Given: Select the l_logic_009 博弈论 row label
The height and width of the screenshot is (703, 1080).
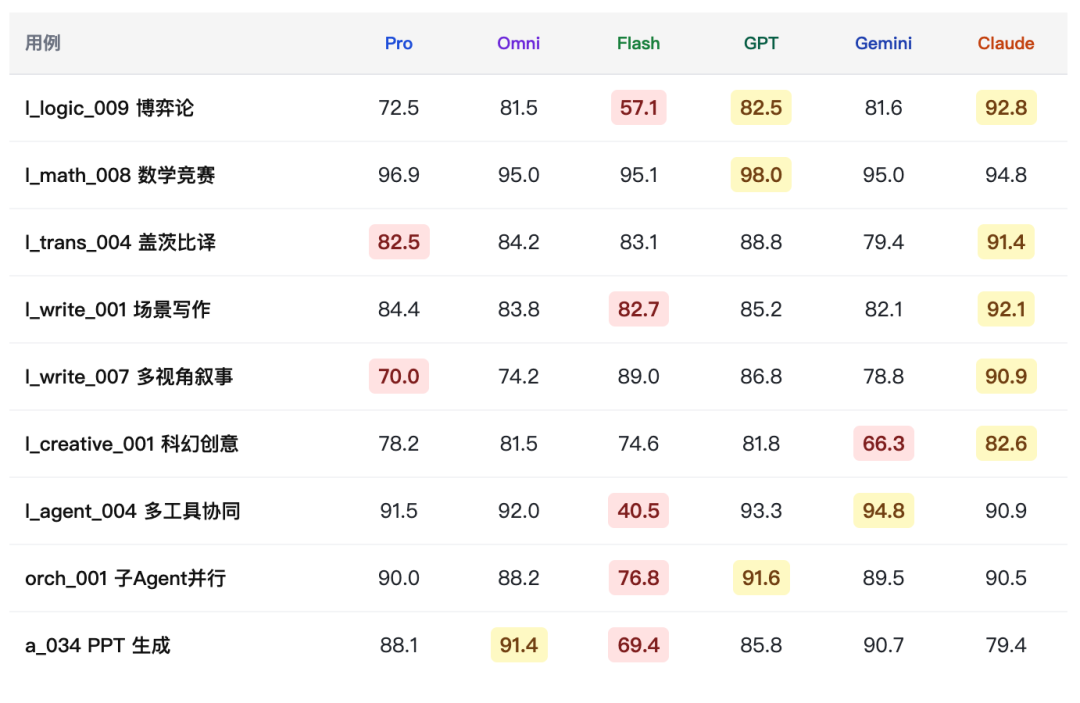Looking at the screenshot, I should pyautogui.click(x=110, y=108).
